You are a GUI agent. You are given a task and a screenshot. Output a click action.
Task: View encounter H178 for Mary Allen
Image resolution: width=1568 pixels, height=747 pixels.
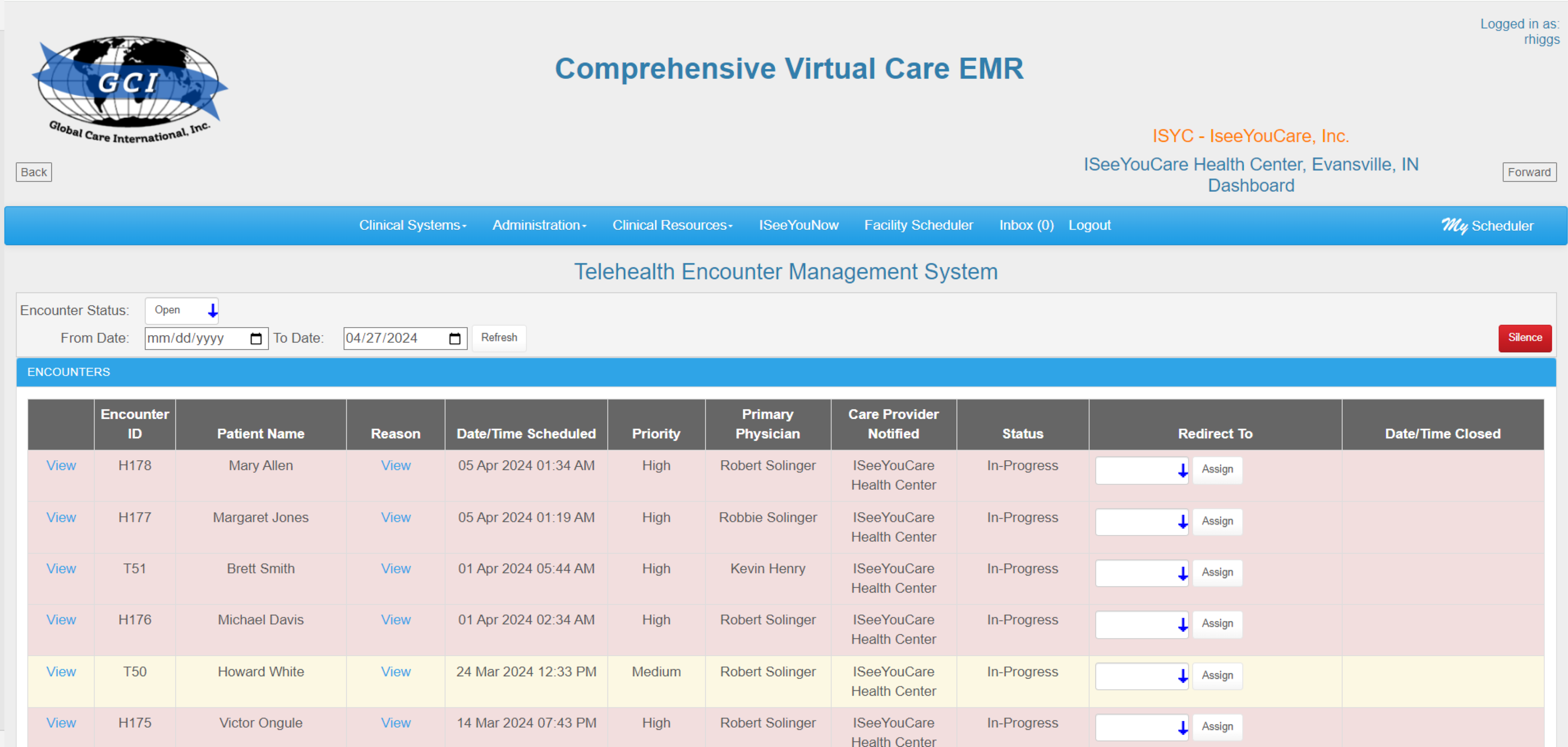pos(61,466)
